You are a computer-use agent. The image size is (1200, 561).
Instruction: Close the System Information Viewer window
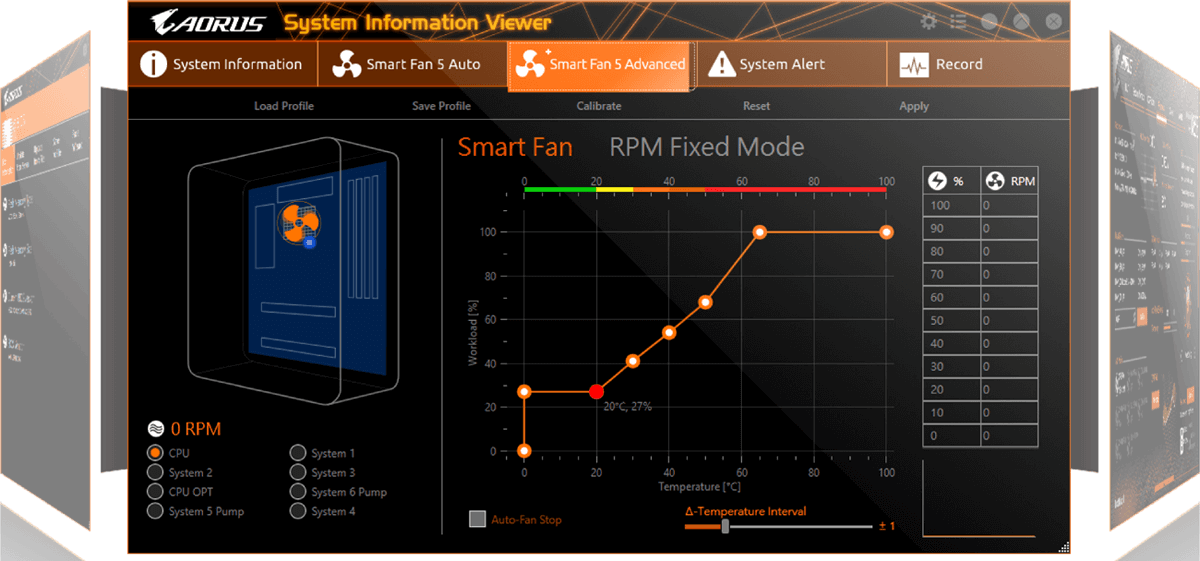[1052, 21]
